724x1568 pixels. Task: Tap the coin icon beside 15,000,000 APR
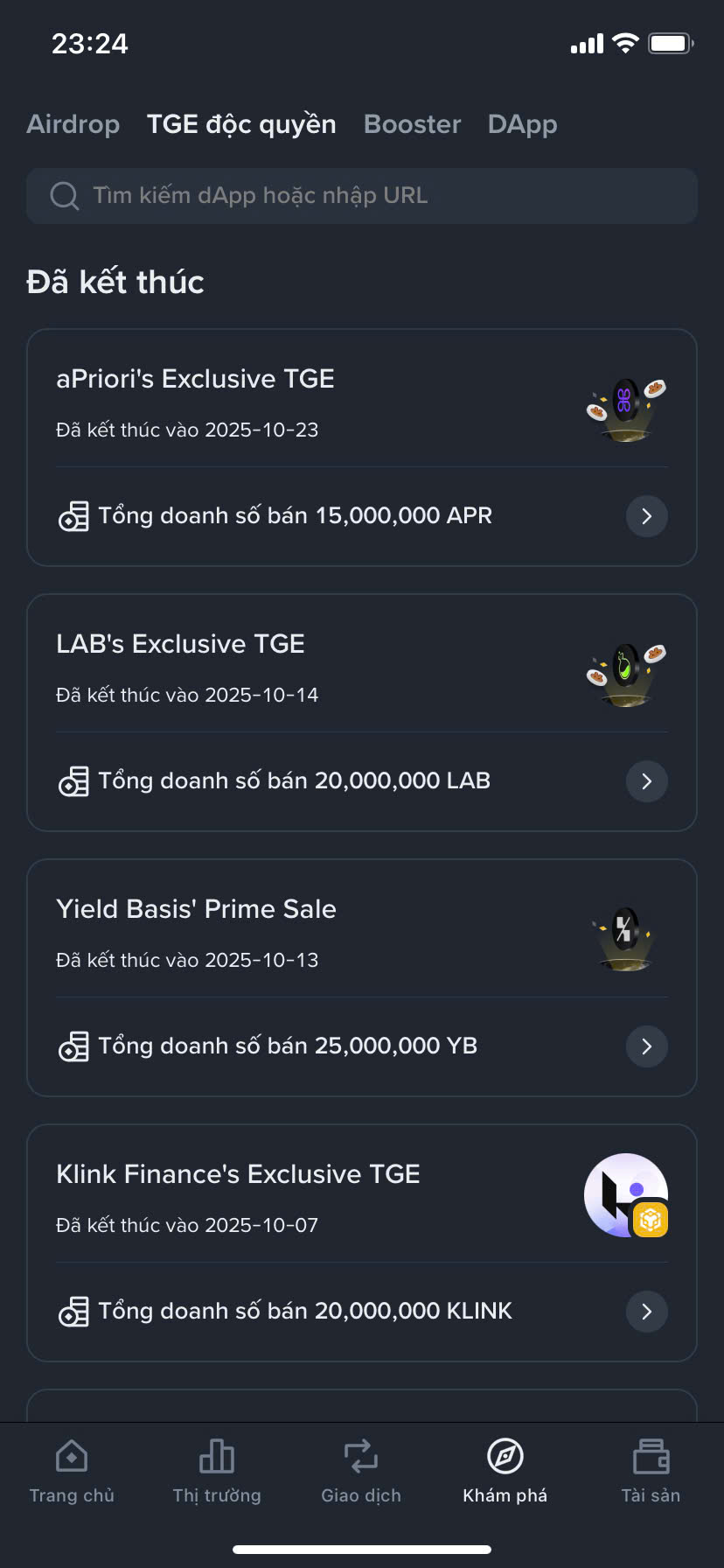click(73, 516)
